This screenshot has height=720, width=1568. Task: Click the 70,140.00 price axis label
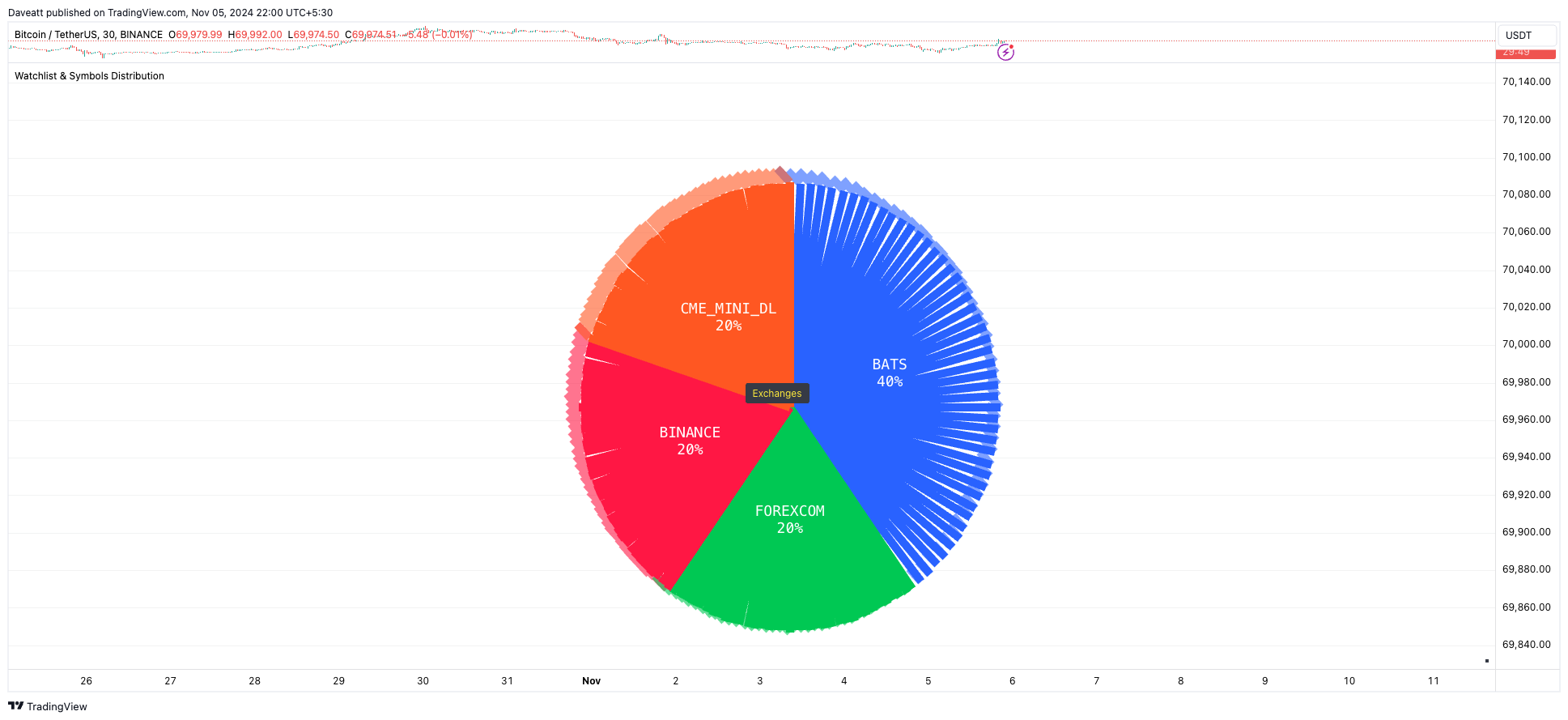[1526, 82]
